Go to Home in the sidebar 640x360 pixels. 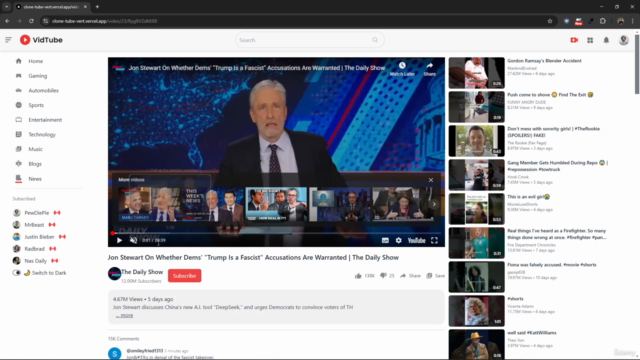tap(36, 61)
